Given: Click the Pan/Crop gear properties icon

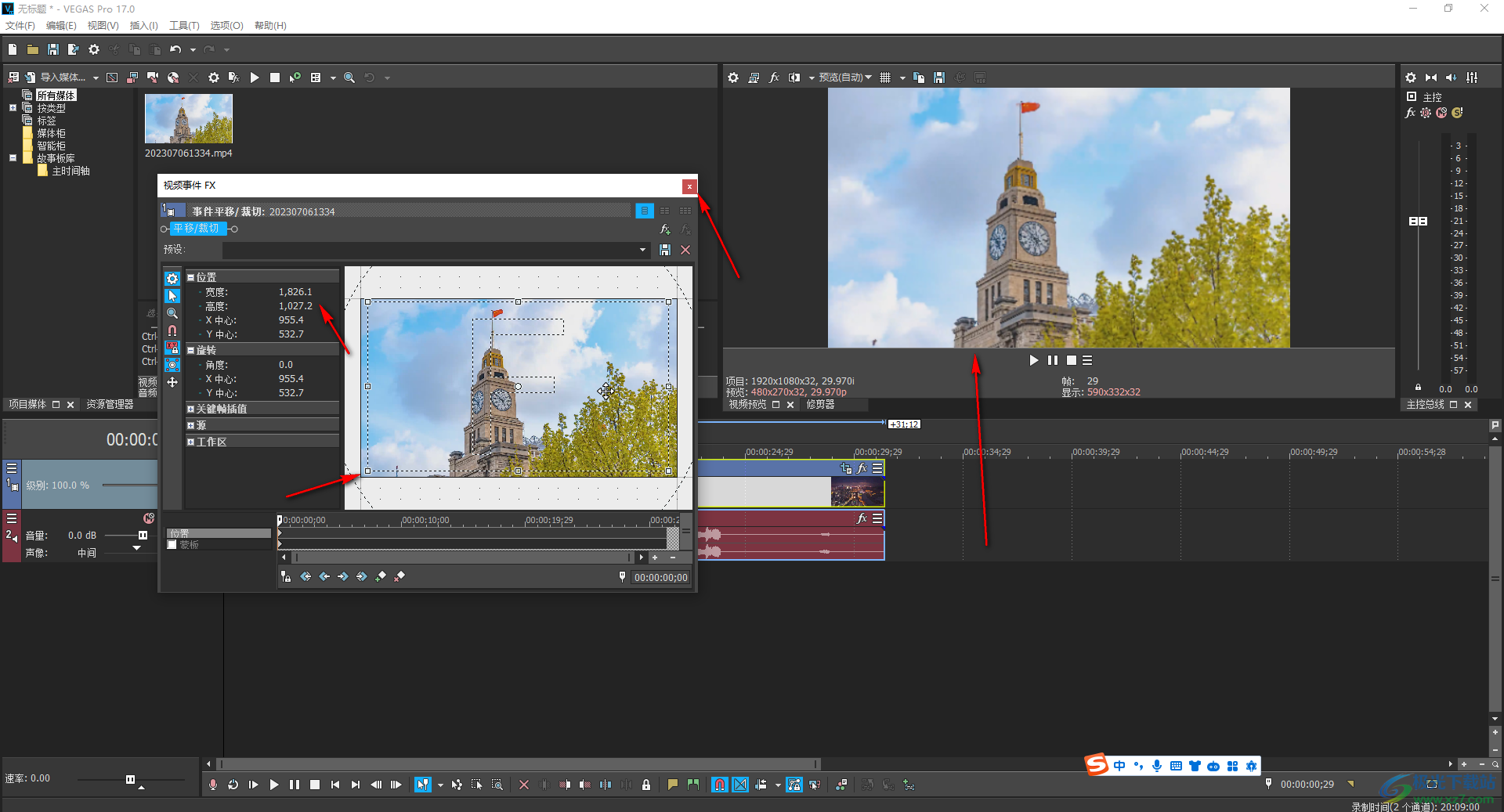Looking at the screenshot, I should coord(172,279).
